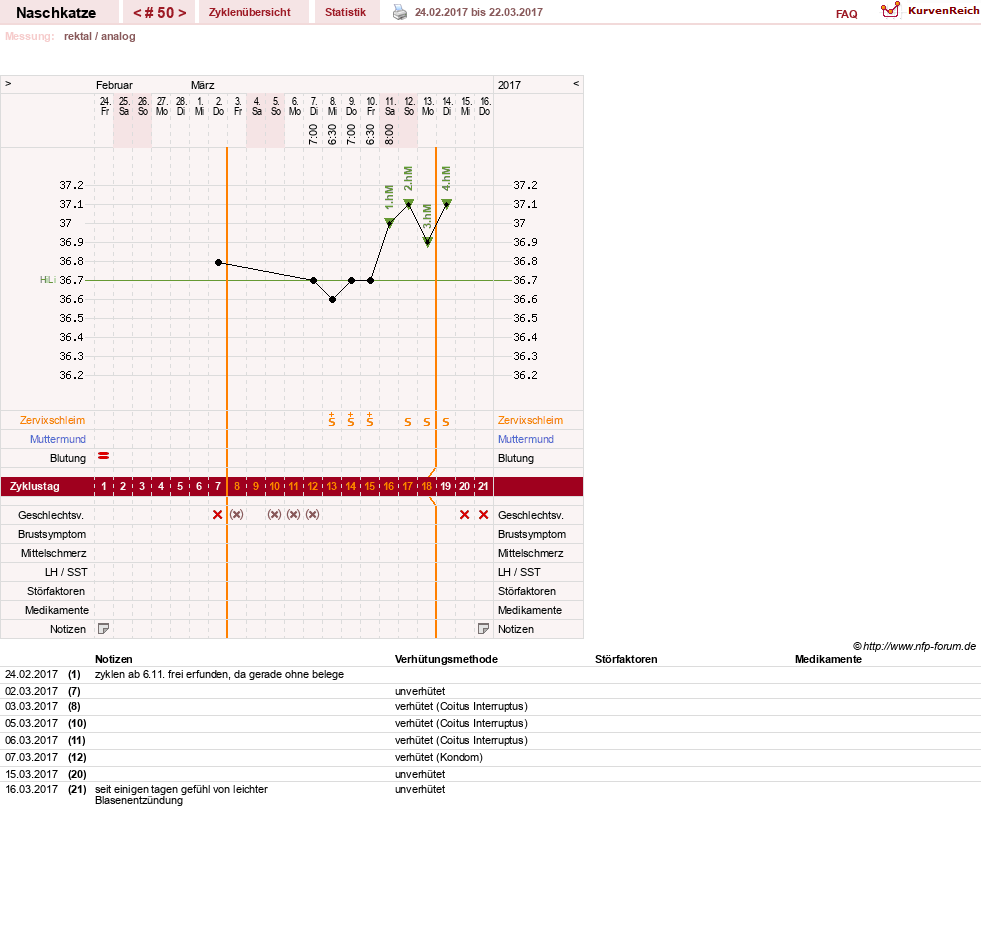Click Blasenentzündung note for 16.03.2017
Screen dimensions: 981x932
pyautogui.click(x=181, y=794)
